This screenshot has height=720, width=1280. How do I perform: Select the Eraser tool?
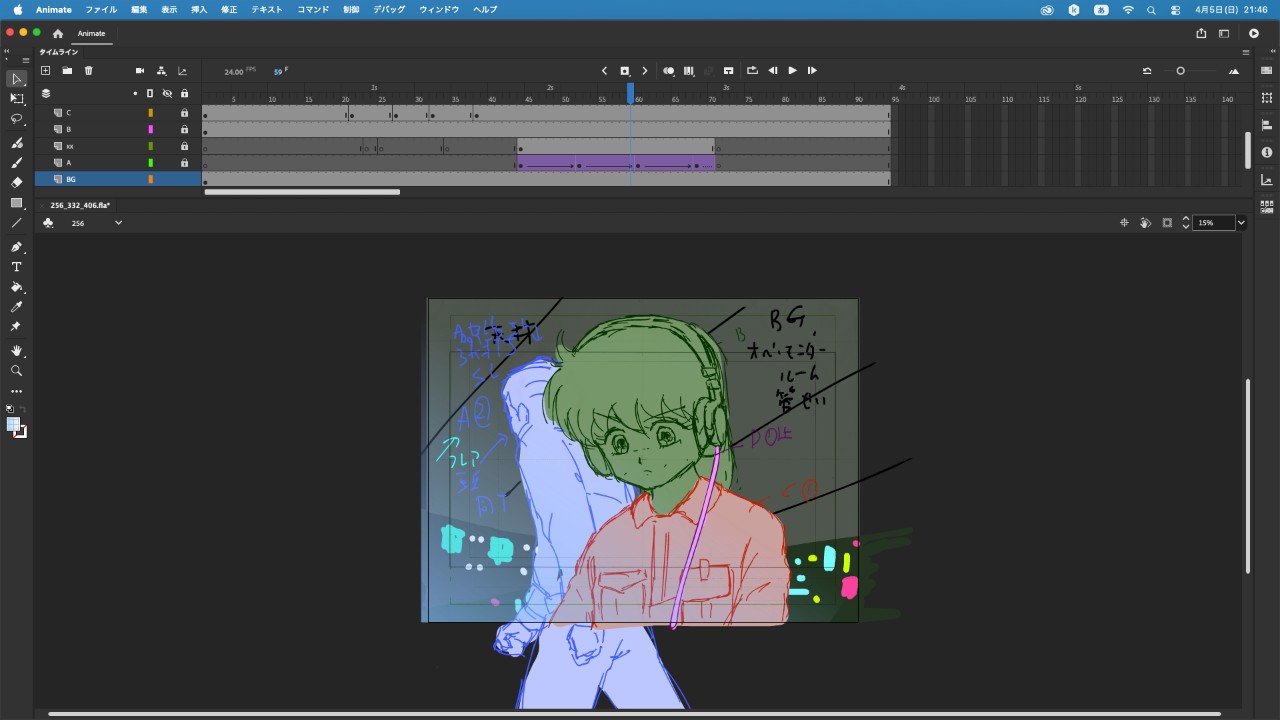coord(16,183)
